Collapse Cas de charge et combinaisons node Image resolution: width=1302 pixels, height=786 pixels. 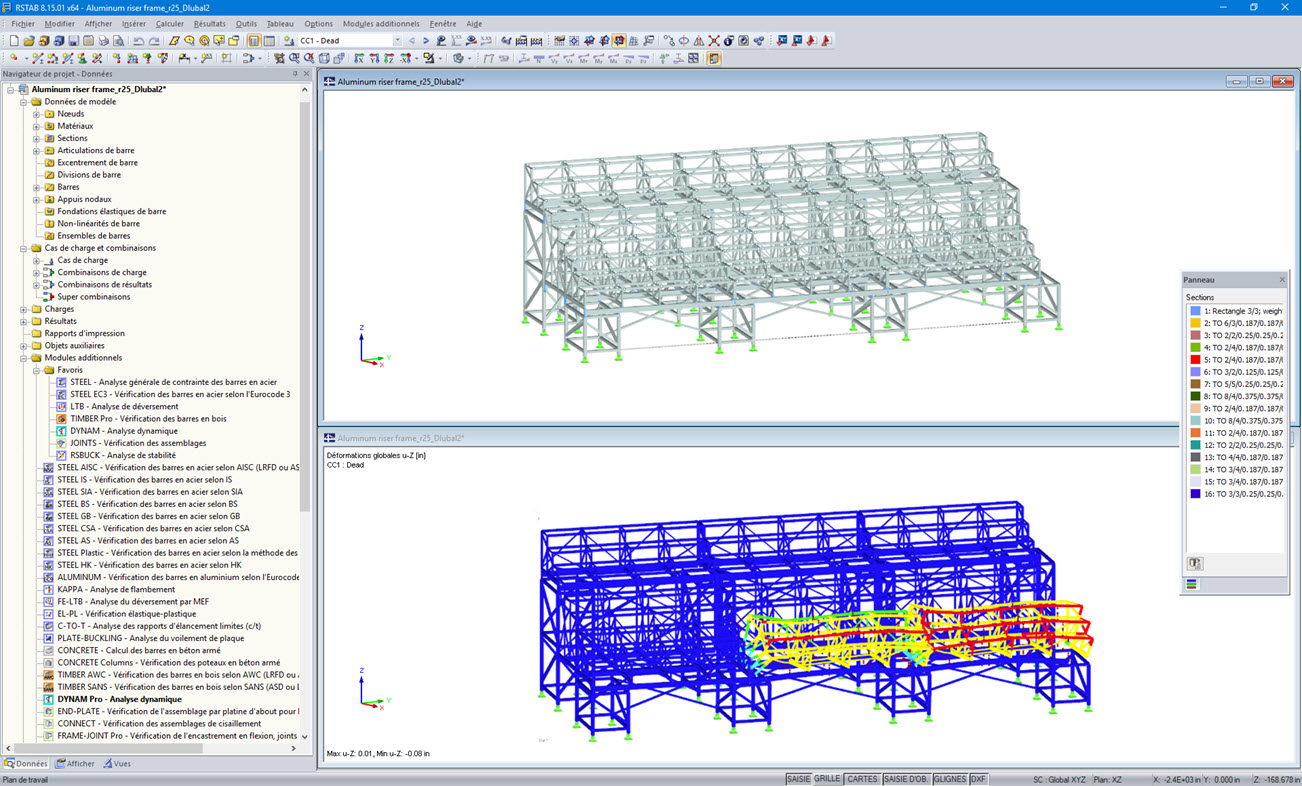[24, 248]
